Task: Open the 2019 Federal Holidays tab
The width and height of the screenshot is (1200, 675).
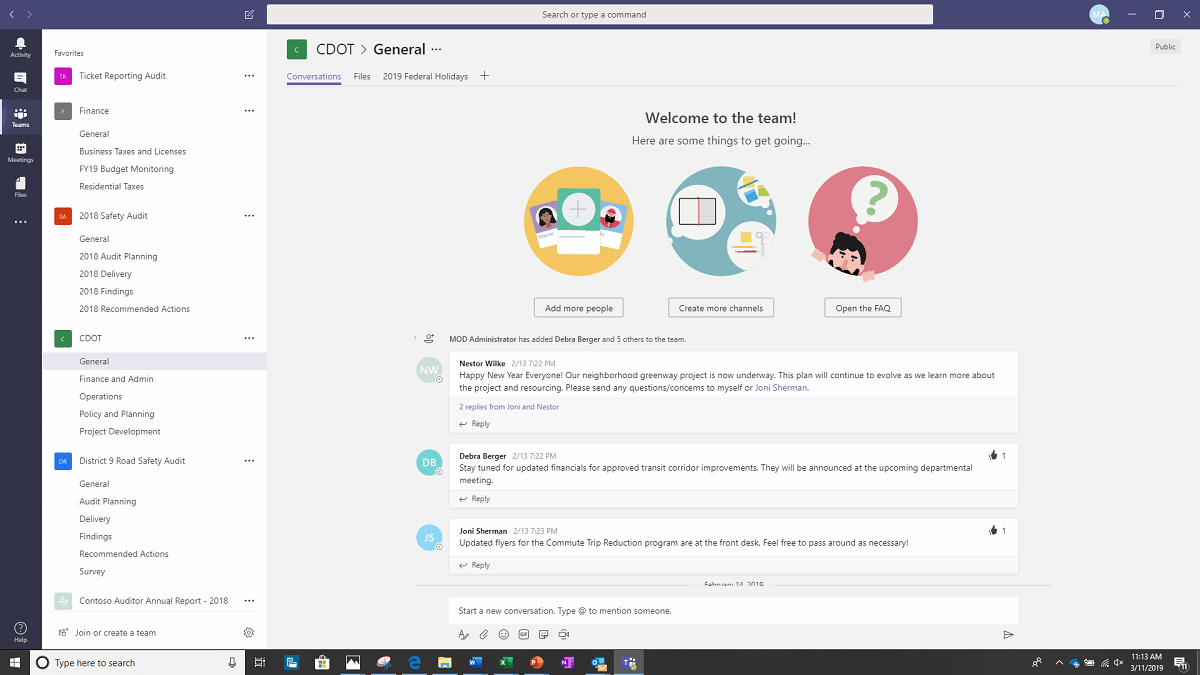Action: 425,76
